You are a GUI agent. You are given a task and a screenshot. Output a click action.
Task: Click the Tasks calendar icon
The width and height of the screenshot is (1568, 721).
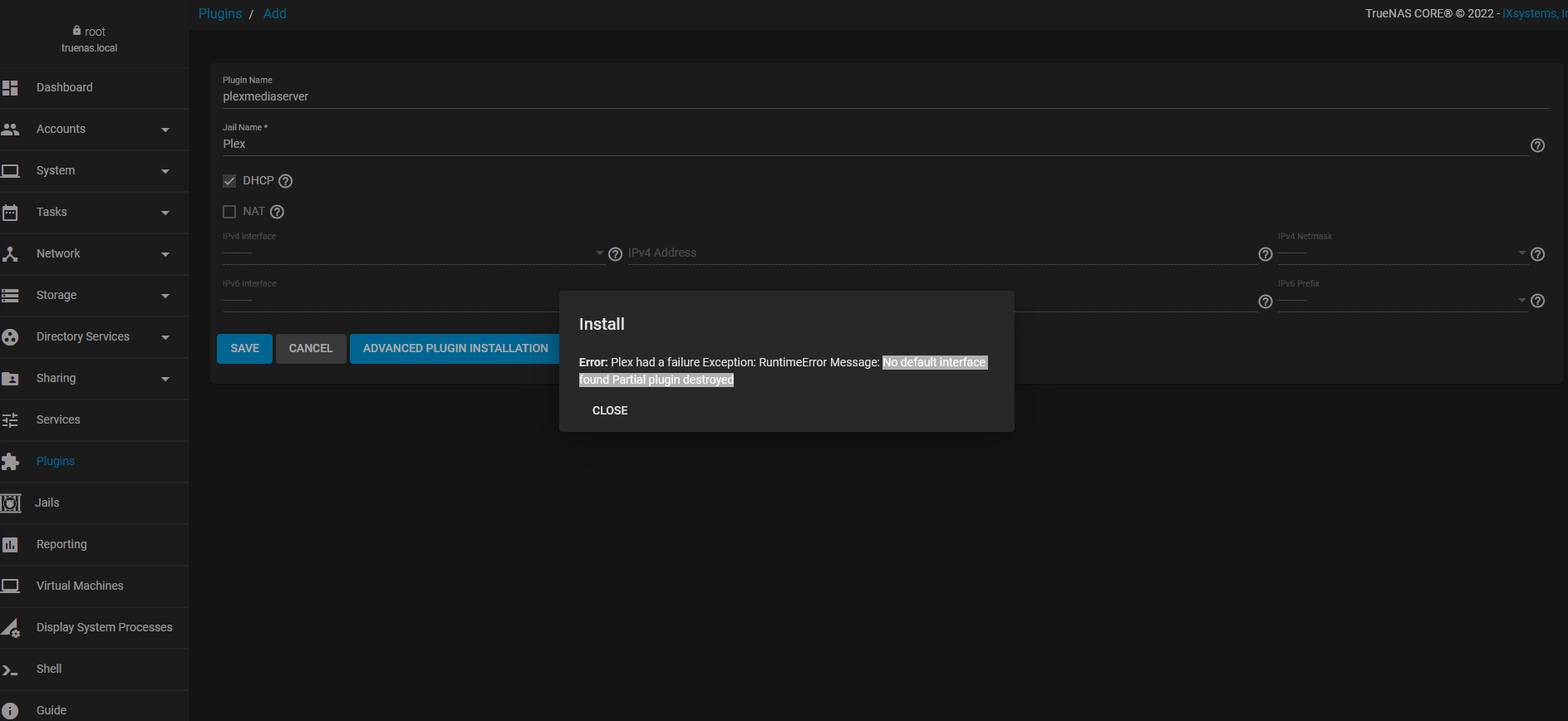(10, 212)
